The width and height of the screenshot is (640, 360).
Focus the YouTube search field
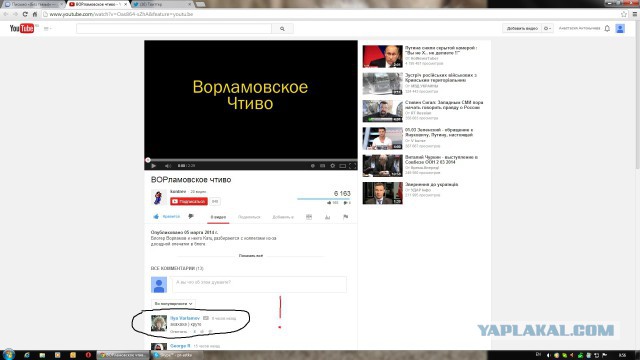click(174, 29)
